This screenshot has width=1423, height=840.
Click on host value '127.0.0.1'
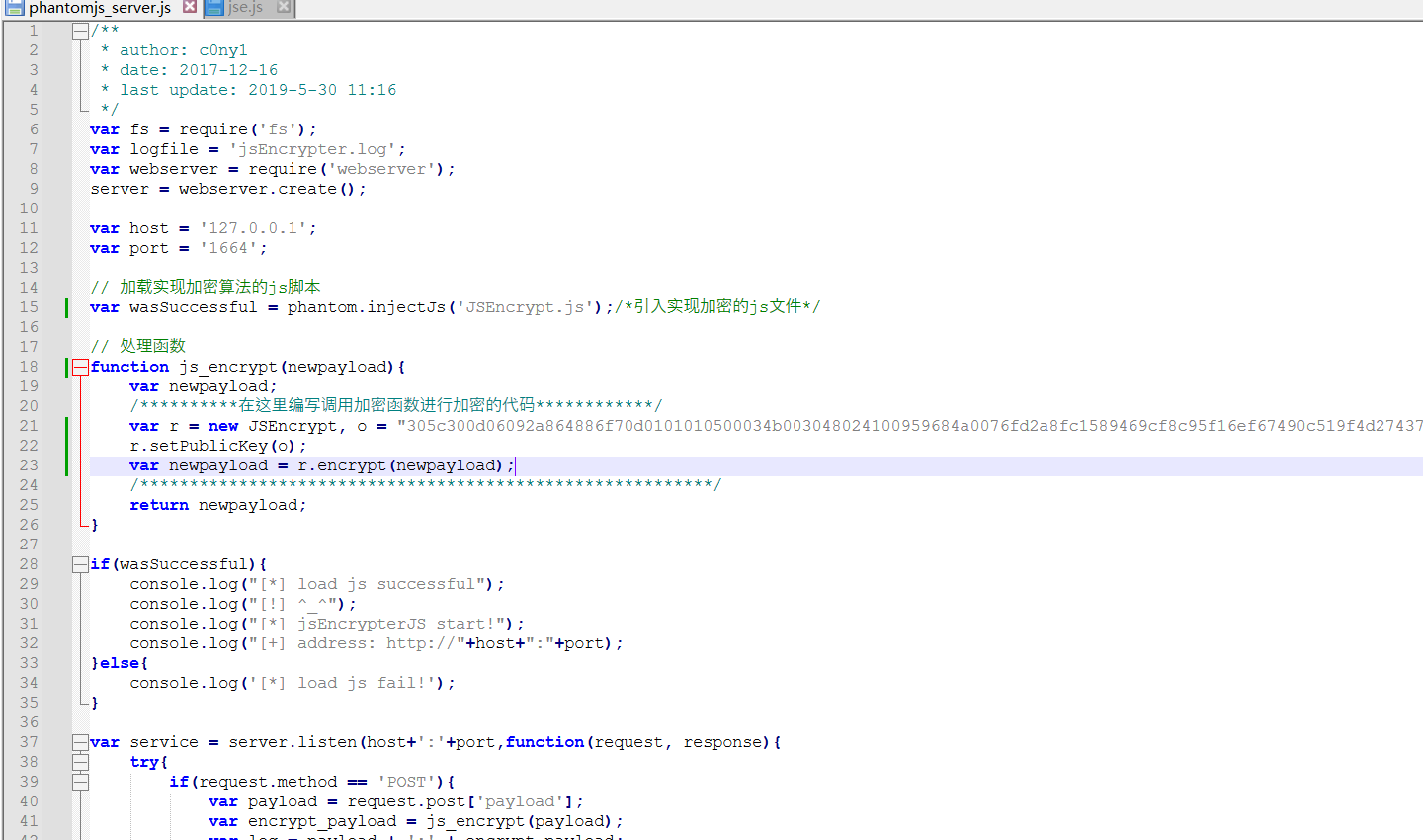[x=253, y=228]
